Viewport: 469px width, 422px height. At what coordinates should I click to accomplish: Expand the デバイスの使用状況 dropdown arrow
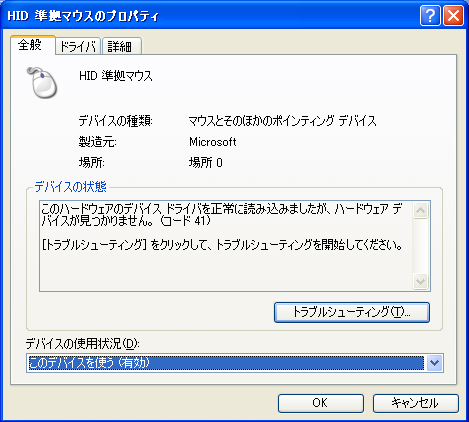click(x=434, y=363)
